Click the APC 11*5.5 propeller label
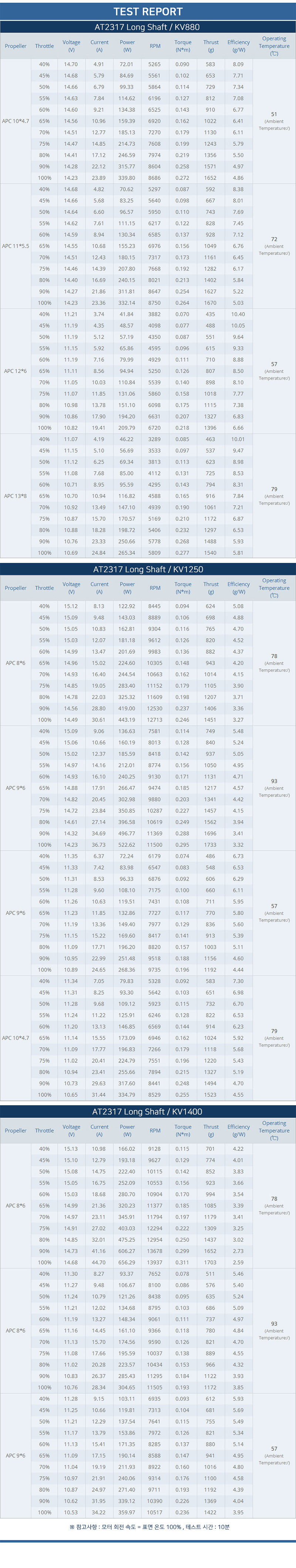Screen dimensions: 296x1568 click(15, 246)
